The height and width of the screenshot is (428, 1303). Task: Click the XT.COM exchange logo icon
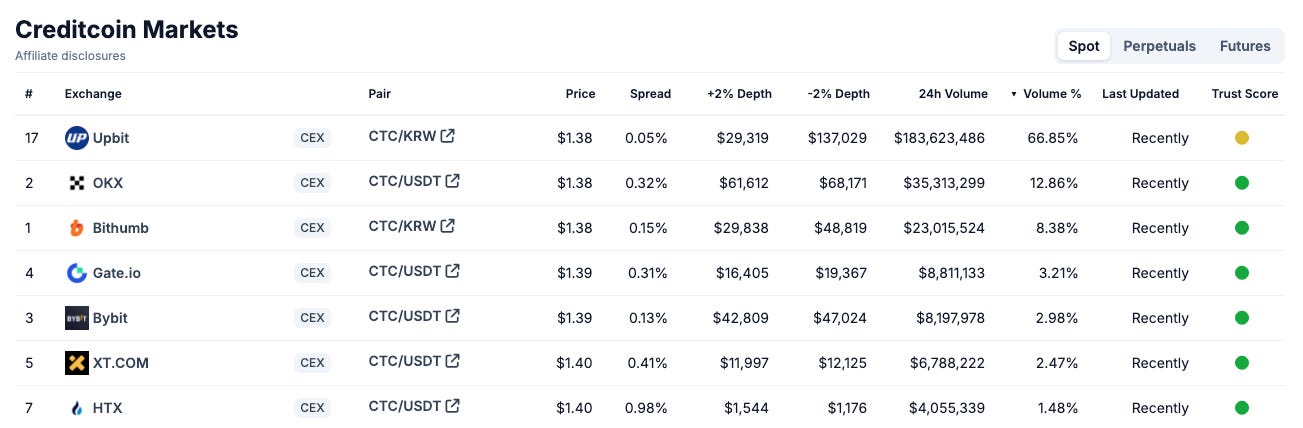coord(77,363)
